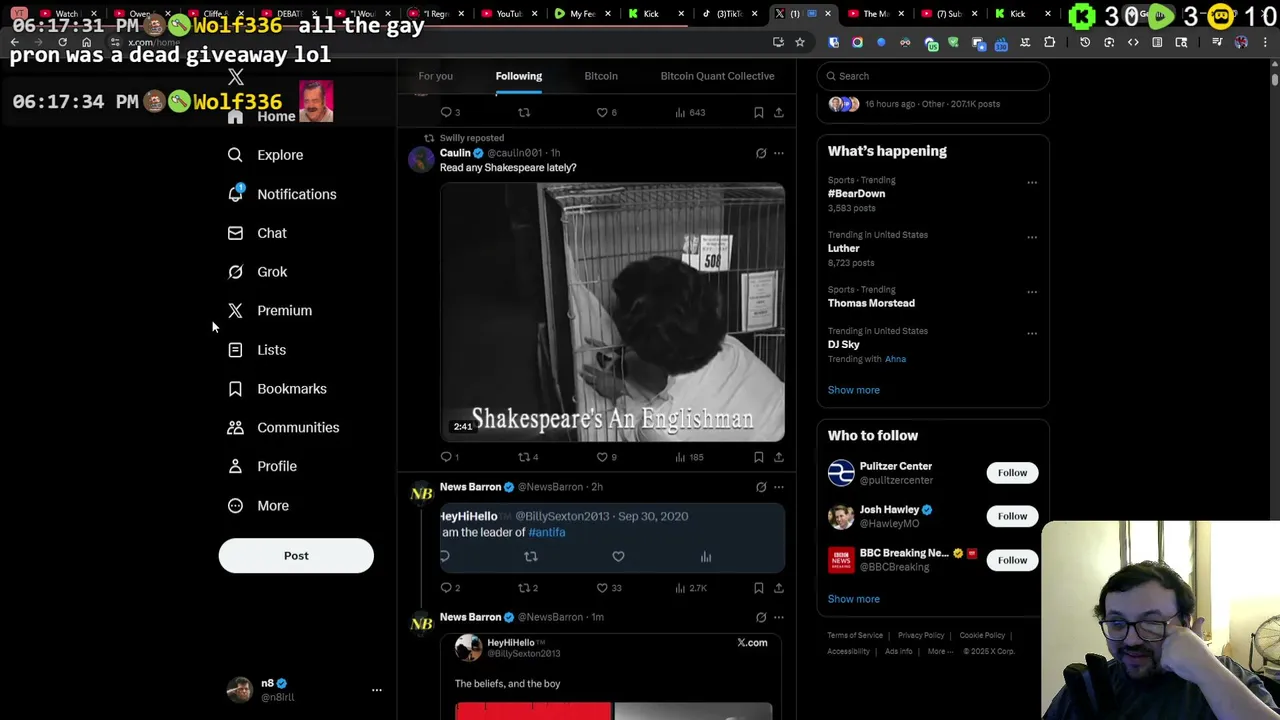Open more options on Caulin's post

779,153
